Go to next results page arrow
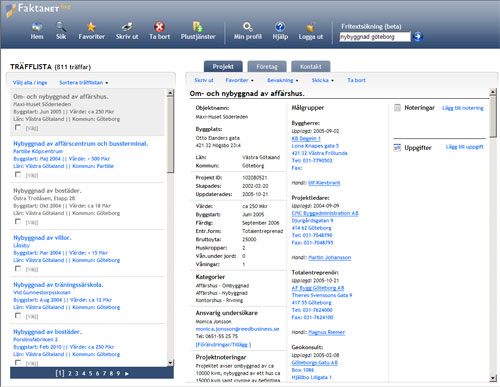This screenshot has width=500, height=387. (x=127, y=374)
